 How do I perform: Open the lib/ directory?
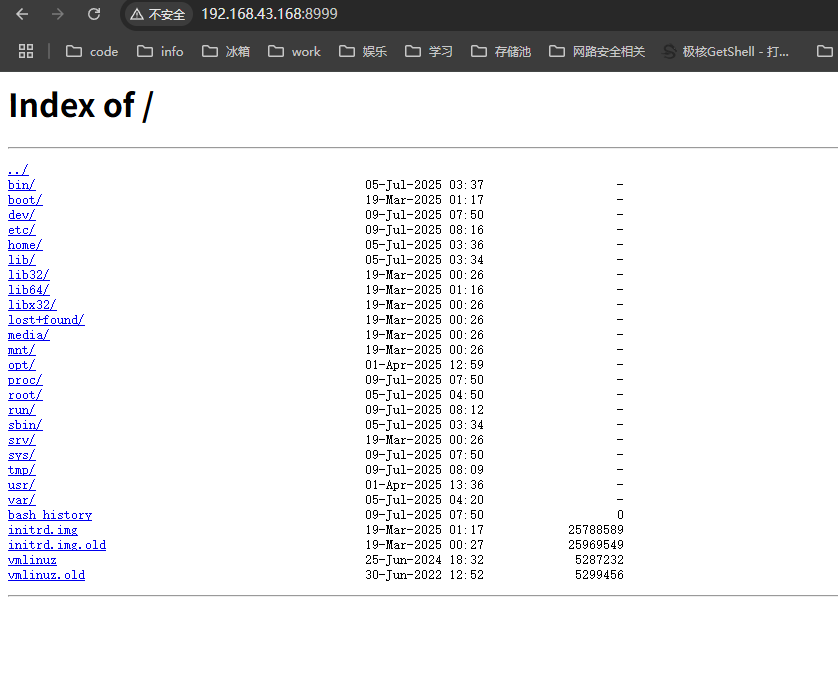[x=21, y=260]
